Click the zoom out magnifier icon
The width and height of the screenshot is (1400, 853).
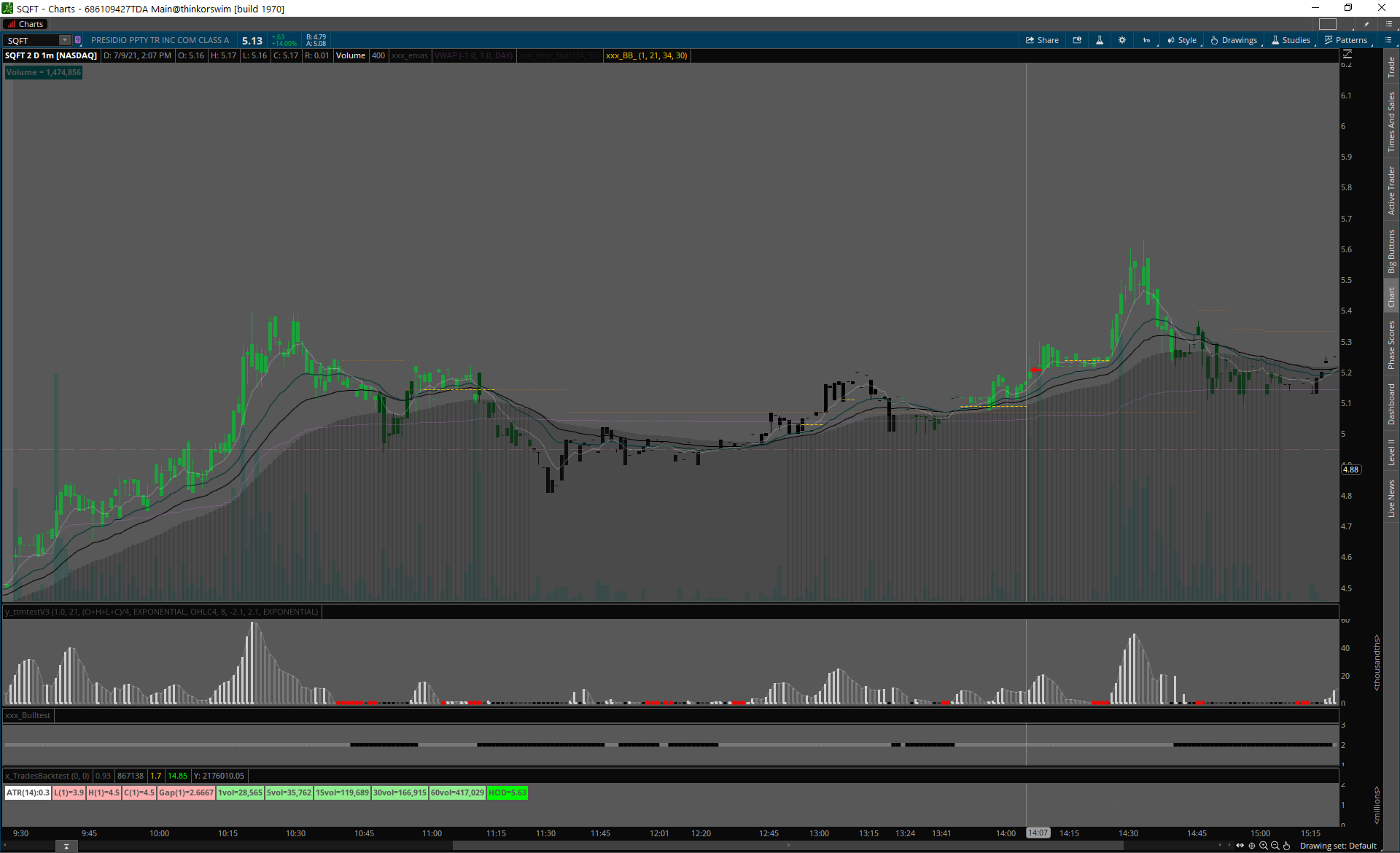pyautogui.click(x=1275, y=846)
